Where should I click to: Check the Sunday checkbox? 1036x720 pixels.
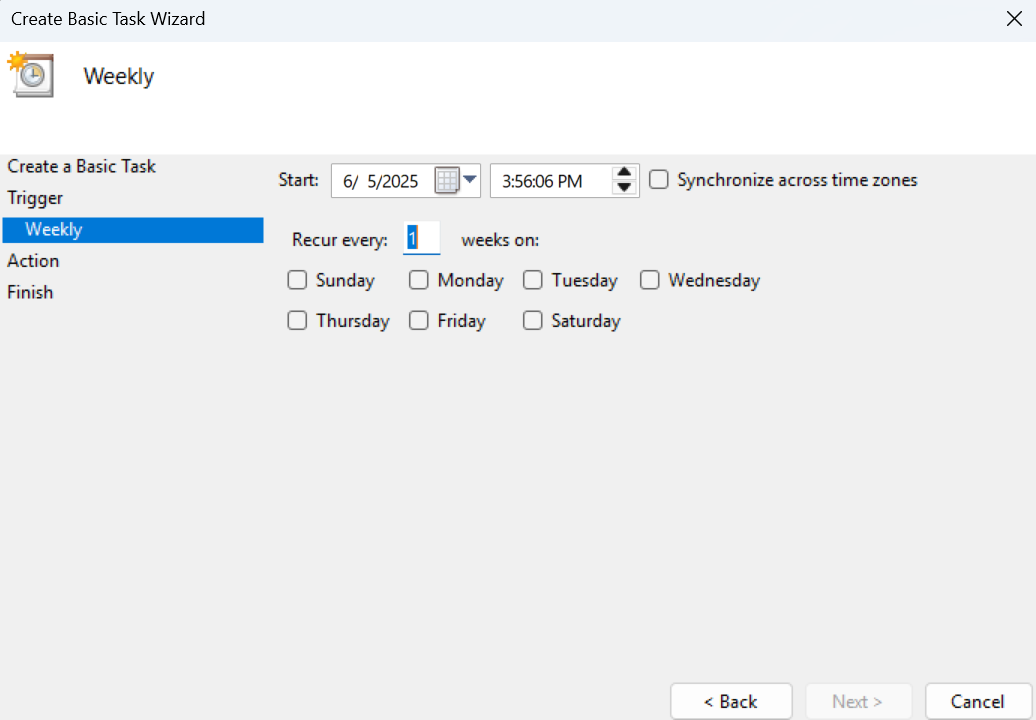(297, 281)
